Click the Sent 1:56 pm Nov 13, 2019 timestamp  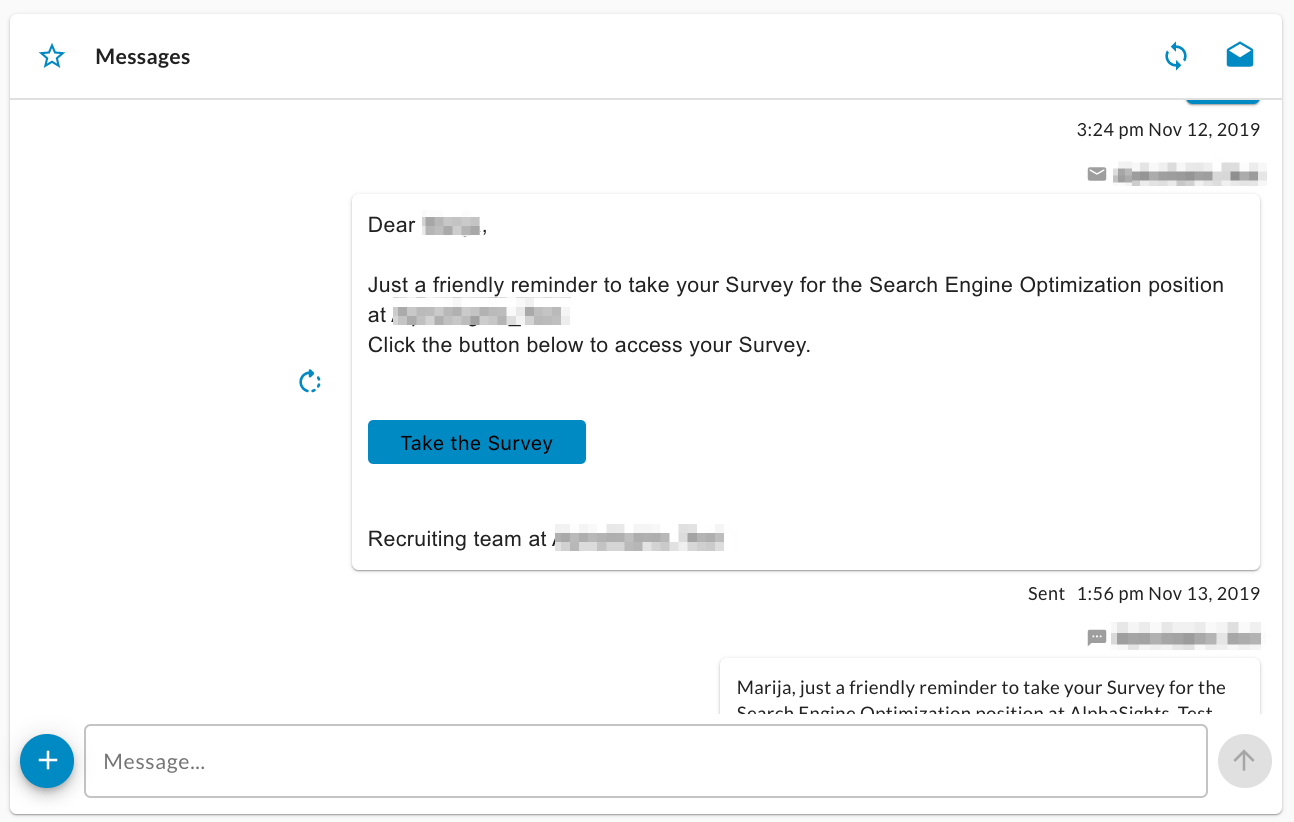pos(1144,593)
